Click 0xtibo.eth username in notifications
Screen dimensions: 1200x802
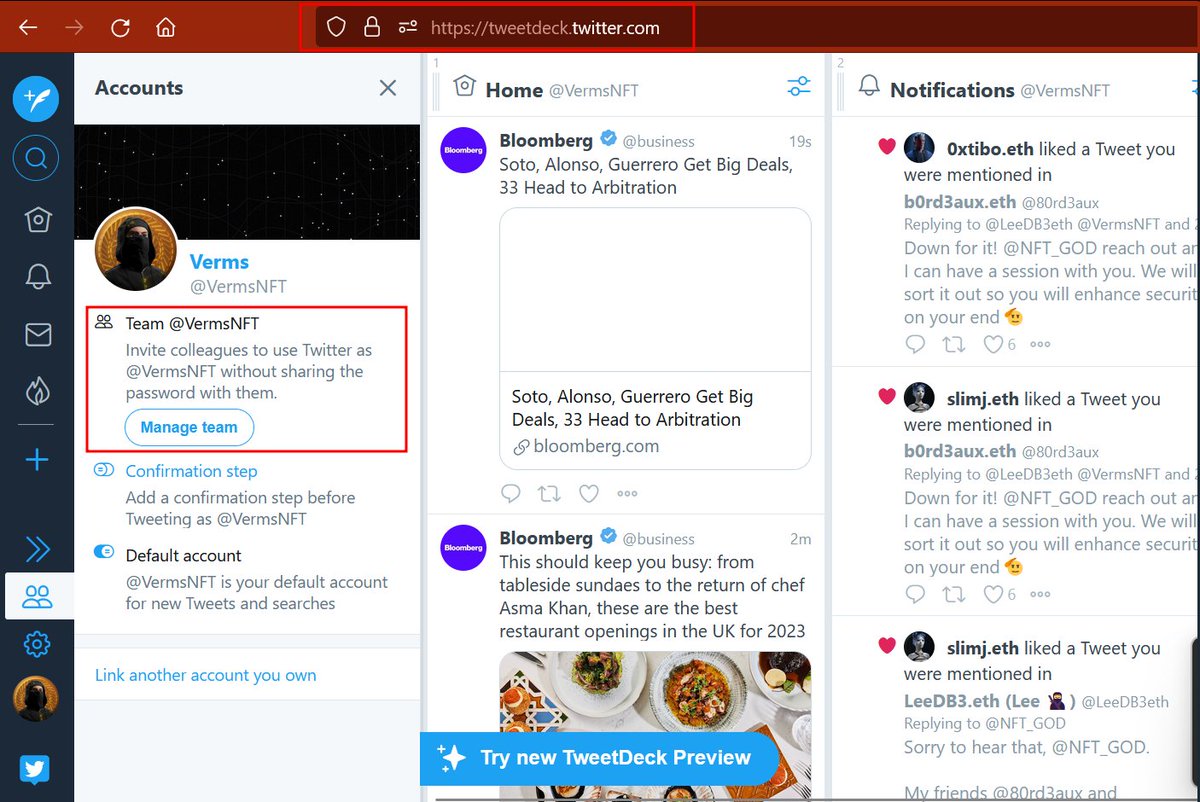coord(991,149)
